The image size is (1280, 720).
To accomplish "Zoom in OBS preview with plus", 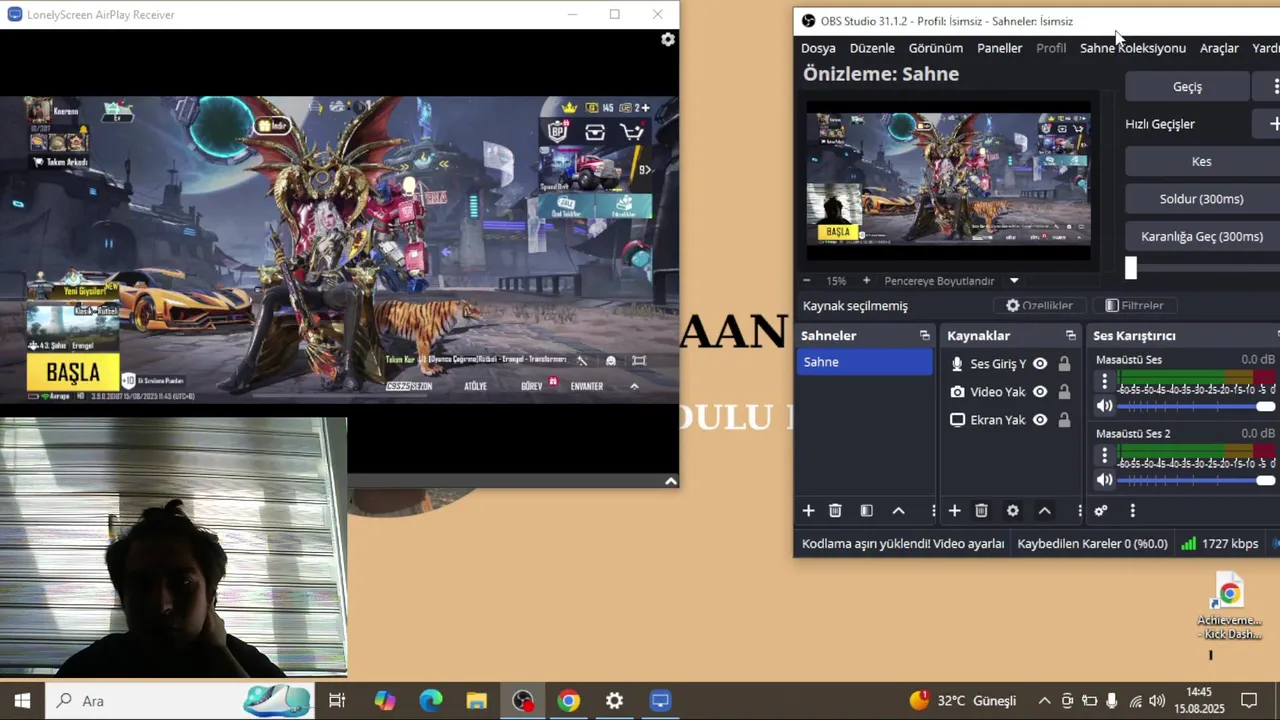I will tap(866, 281).
